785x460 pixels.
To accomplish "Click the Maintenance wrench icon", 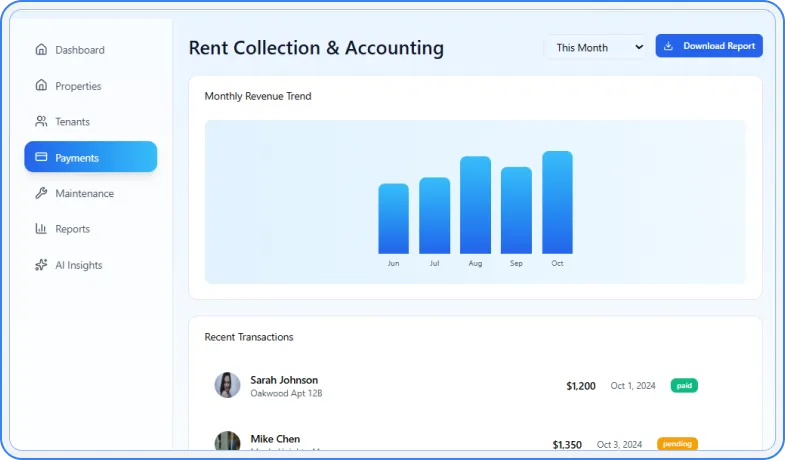I will (x=41, y=194).
